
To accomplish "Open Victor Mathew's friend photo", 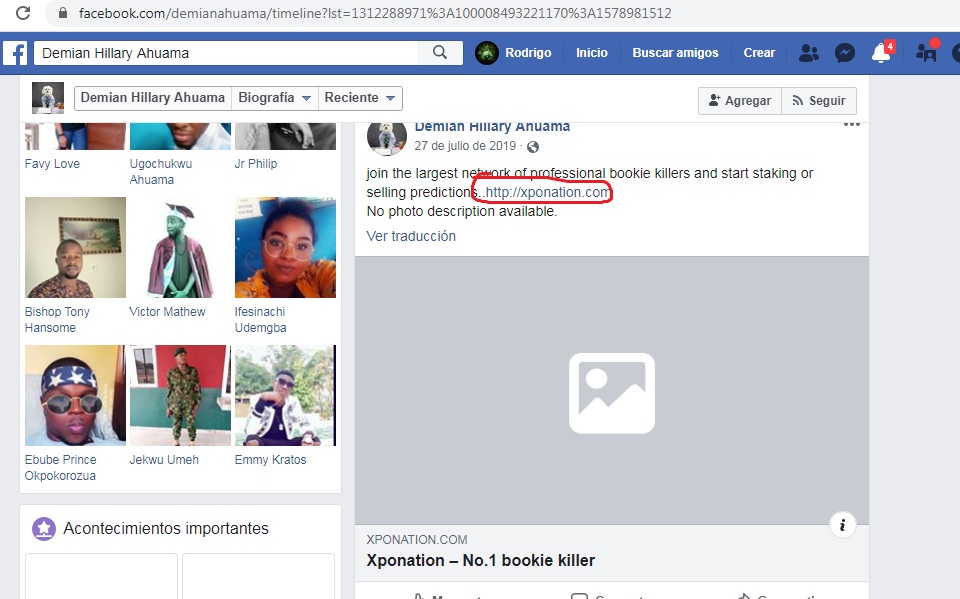I will 181,247.
